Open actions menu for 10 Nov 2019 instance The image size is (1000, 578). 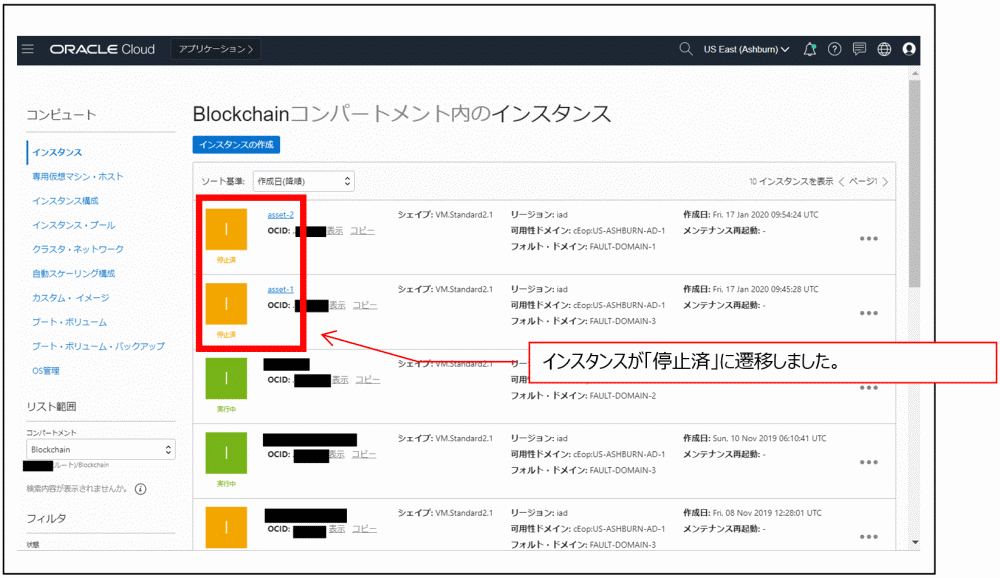pyautogui.click(x=869, y=463)
